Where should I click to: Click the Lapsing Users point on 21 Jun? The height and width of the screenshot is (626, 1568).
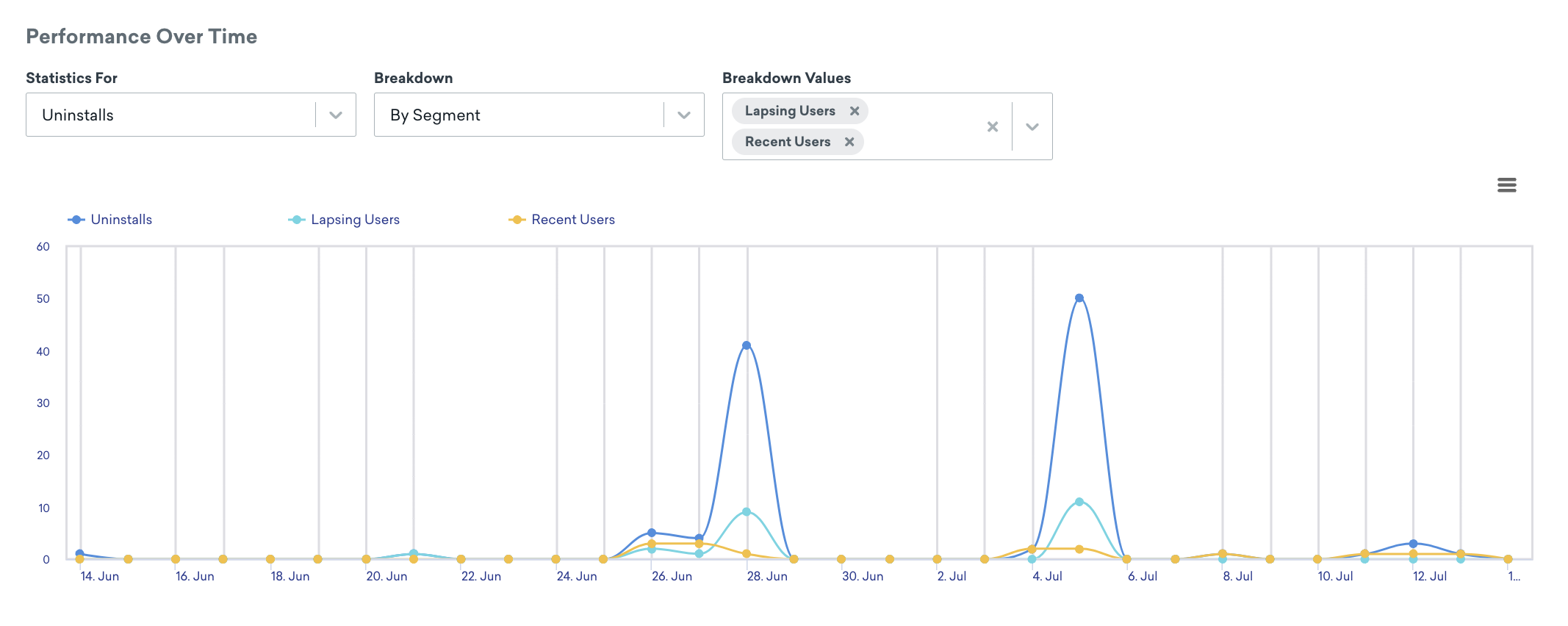pyautogui.click(x=414, y=554)
